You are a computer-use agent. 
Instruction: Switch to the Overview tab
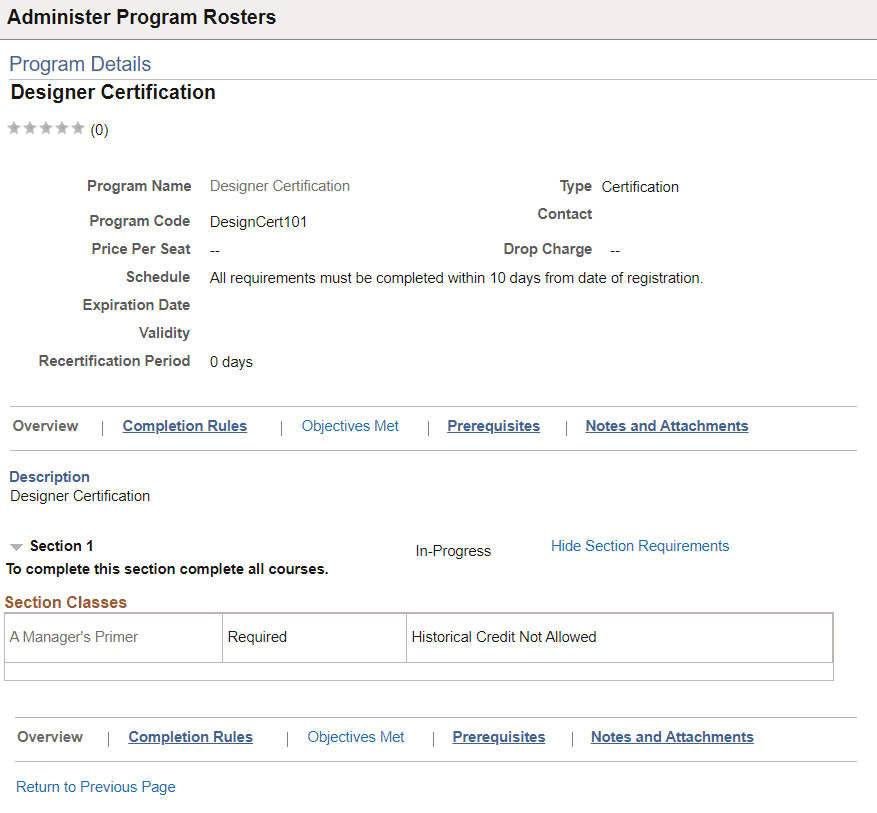(x=45, y=425)
